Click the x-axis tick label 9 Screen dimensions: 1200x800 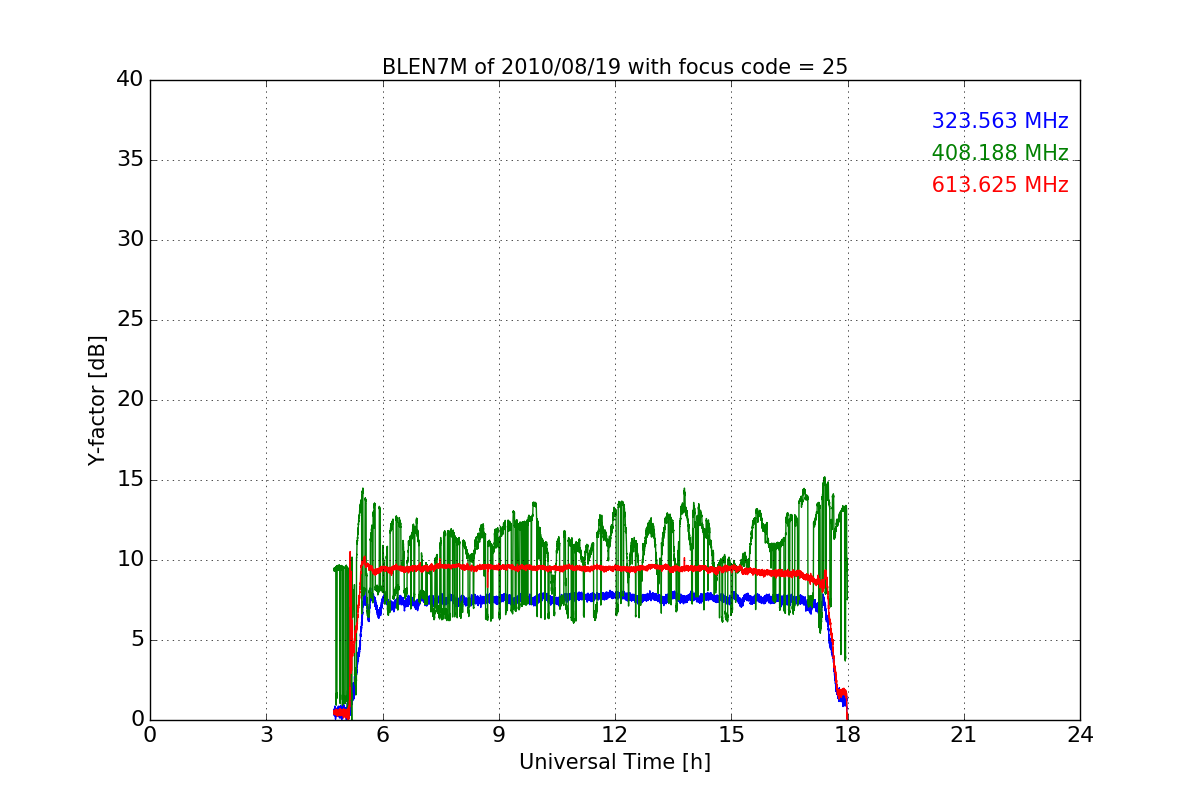(498, 735)
